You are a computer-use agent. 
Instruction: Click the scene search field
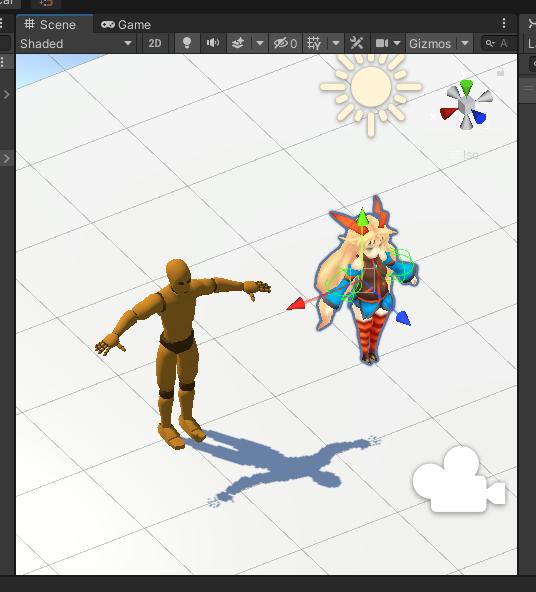498,44
